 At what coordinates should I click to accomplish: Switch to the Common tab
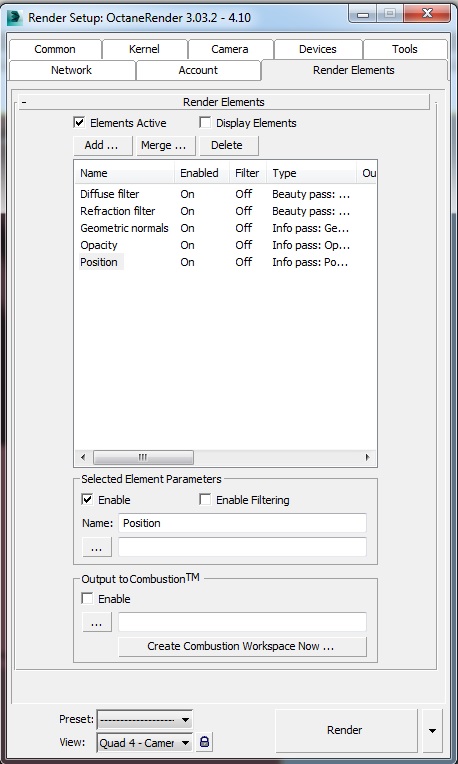(55, 49)
